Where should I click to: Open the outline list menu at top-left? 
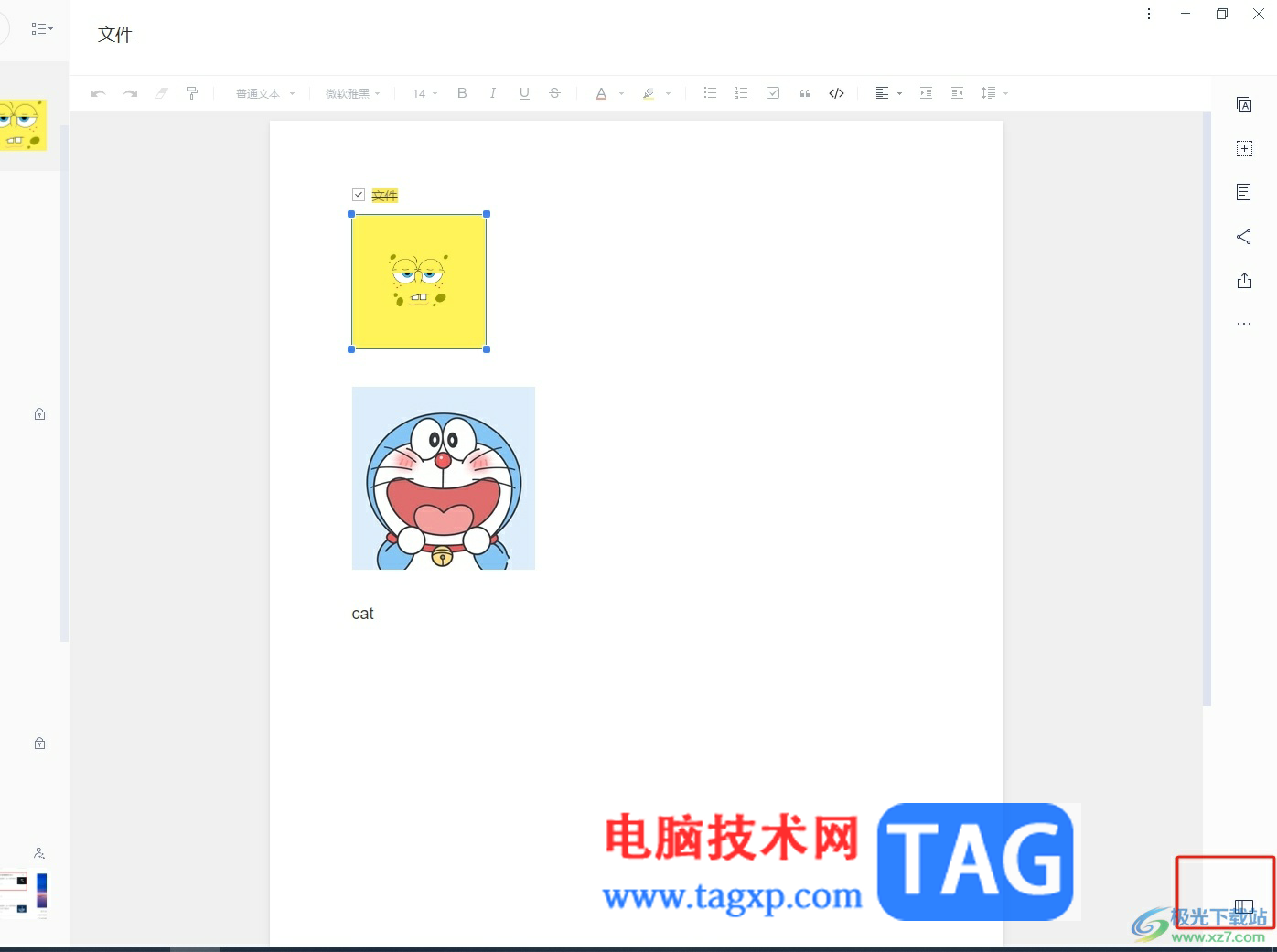42,29
